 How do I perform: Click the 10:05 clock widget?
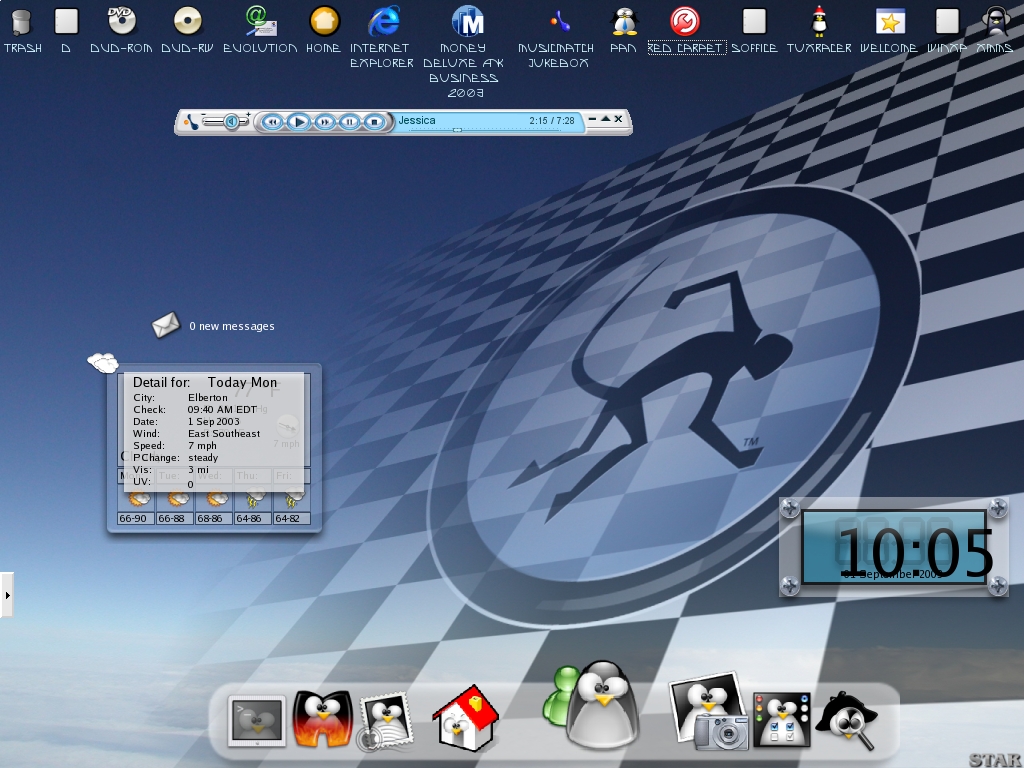pyautogui.click(x=894, y=547)
